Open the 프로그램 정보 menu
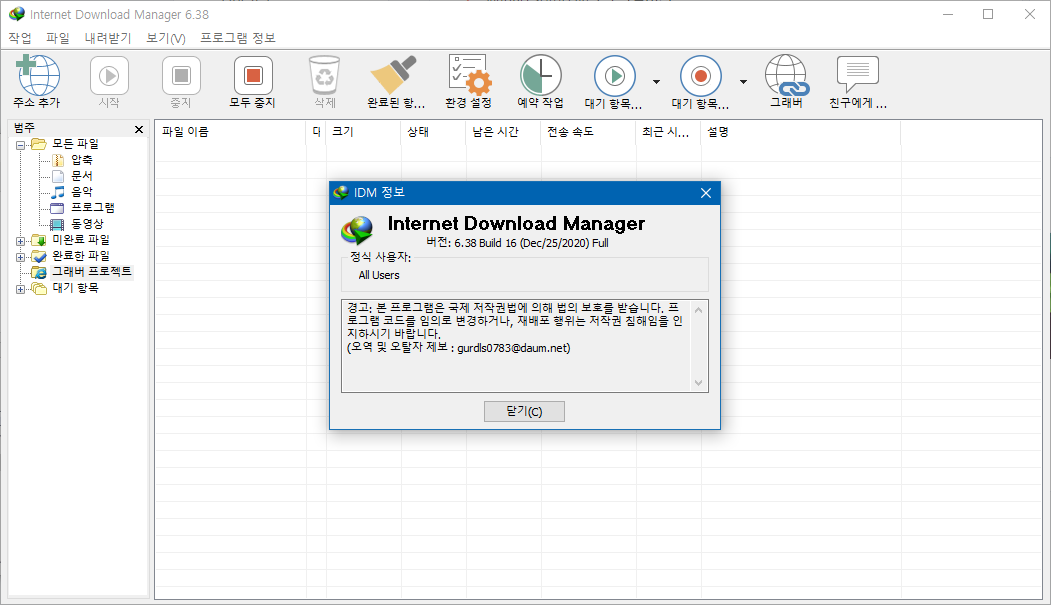Viewport: 1051px width, 605px height. [x=238, y=38]
